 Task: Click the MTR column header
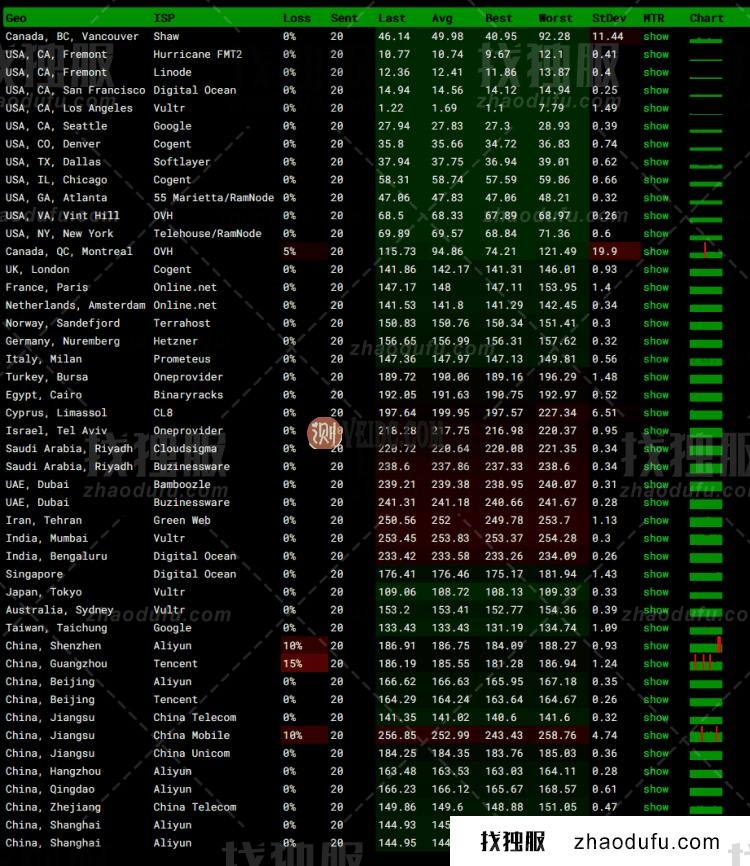point(654,18)
